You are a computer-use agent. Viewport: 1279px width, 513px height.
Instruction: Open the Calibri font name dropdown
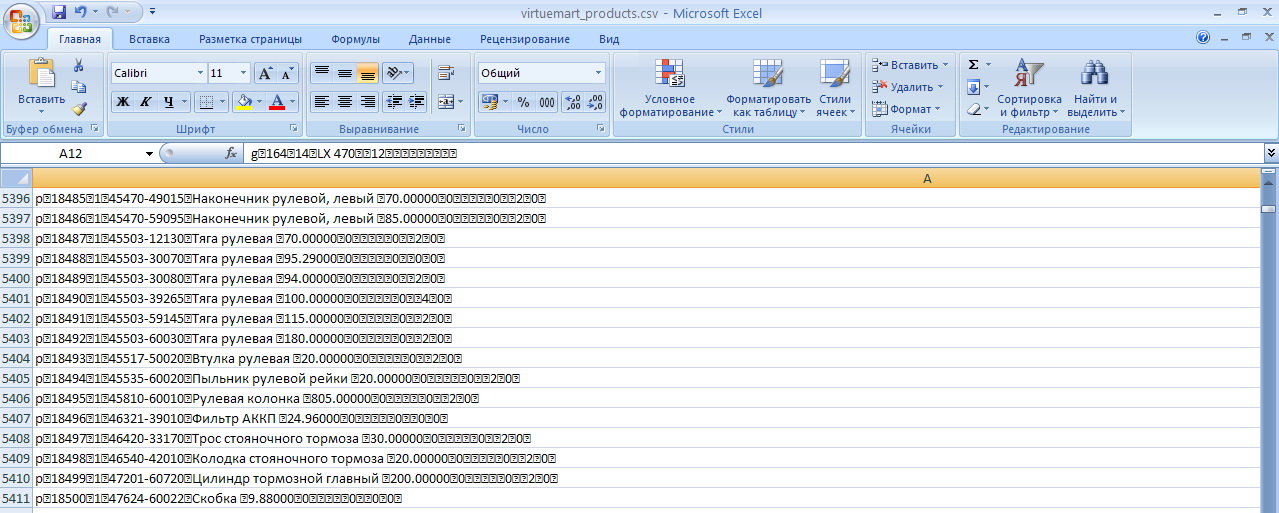199,73
